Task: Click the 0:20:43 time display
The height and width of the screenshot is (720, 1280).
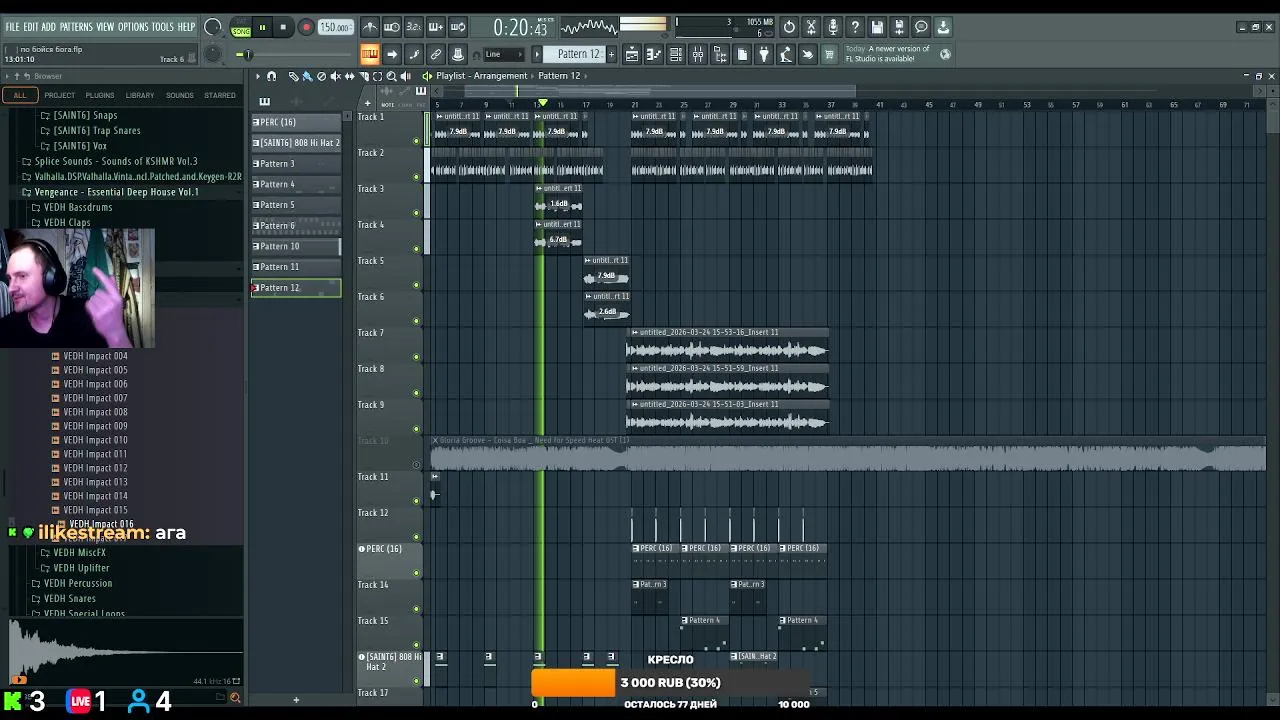Action: click(521, 28)
